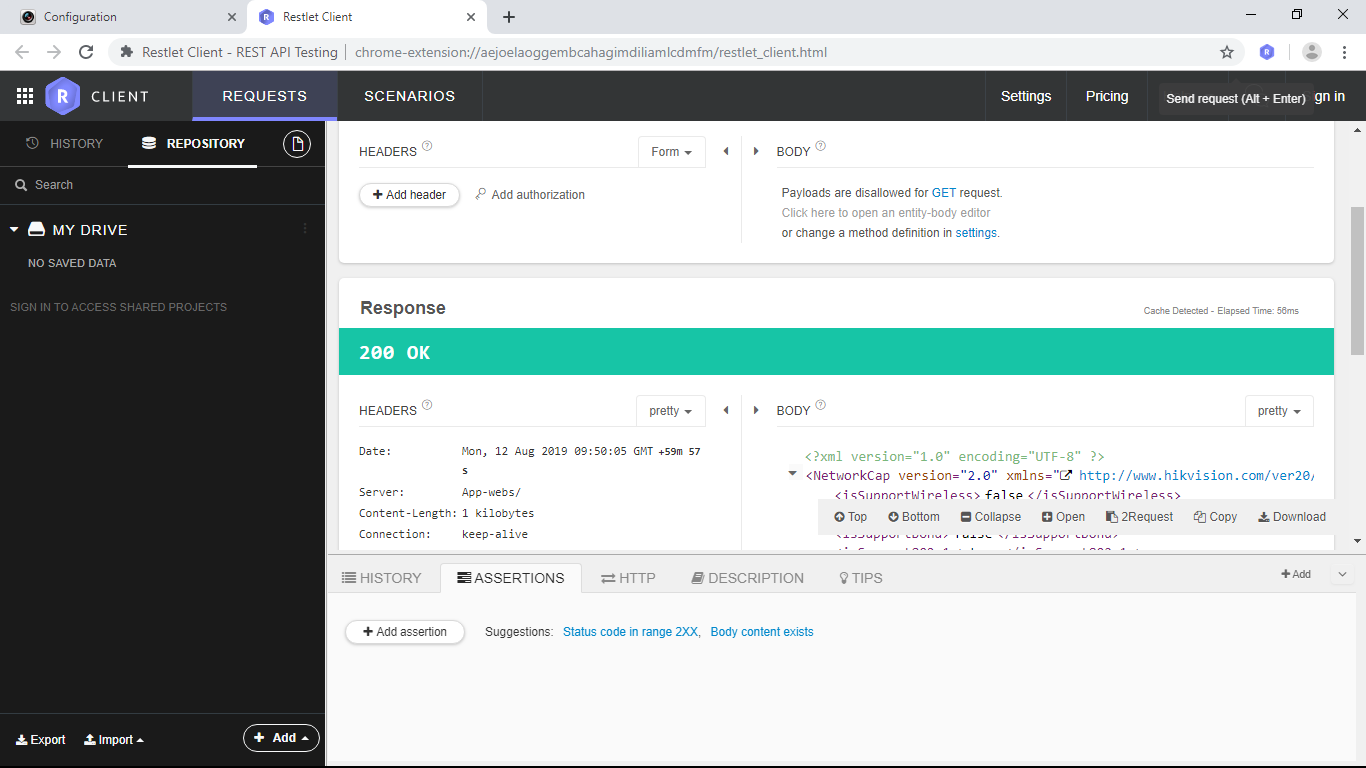Open My Drive options menu dots

(305, 229)
